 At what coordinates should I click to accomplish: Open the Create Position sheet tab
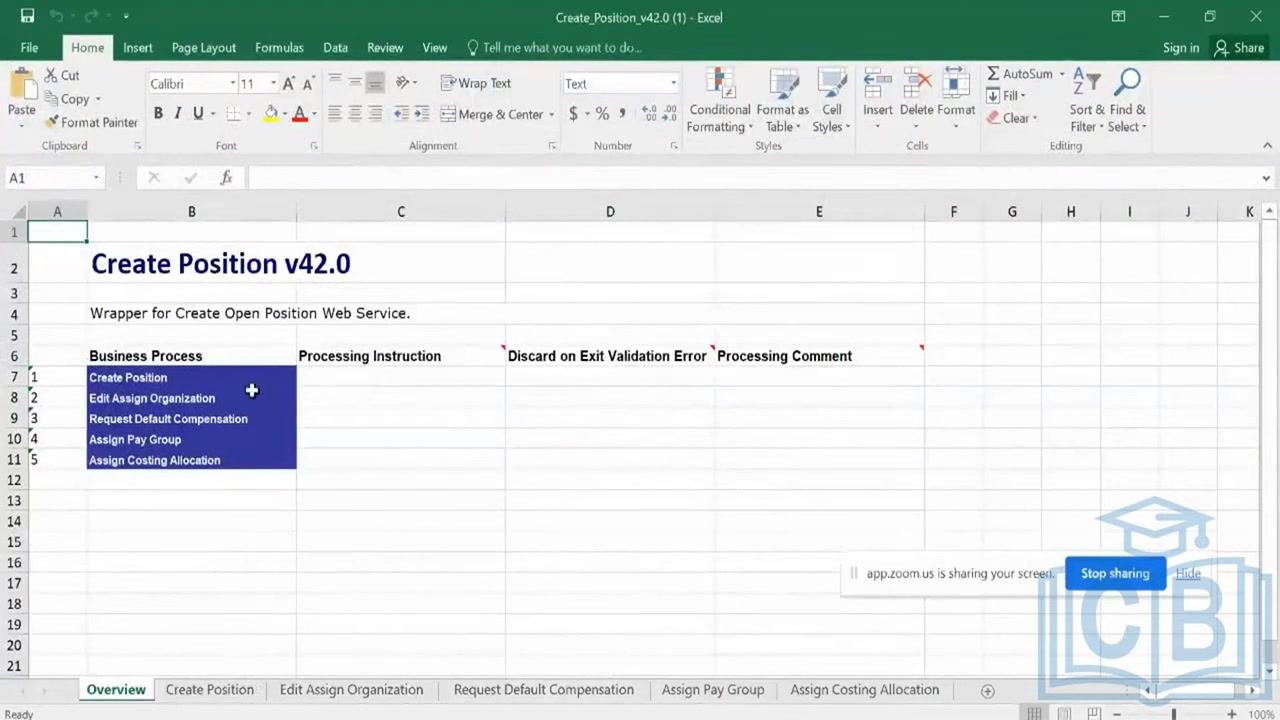pyautogui.click(x=209, y=690)
